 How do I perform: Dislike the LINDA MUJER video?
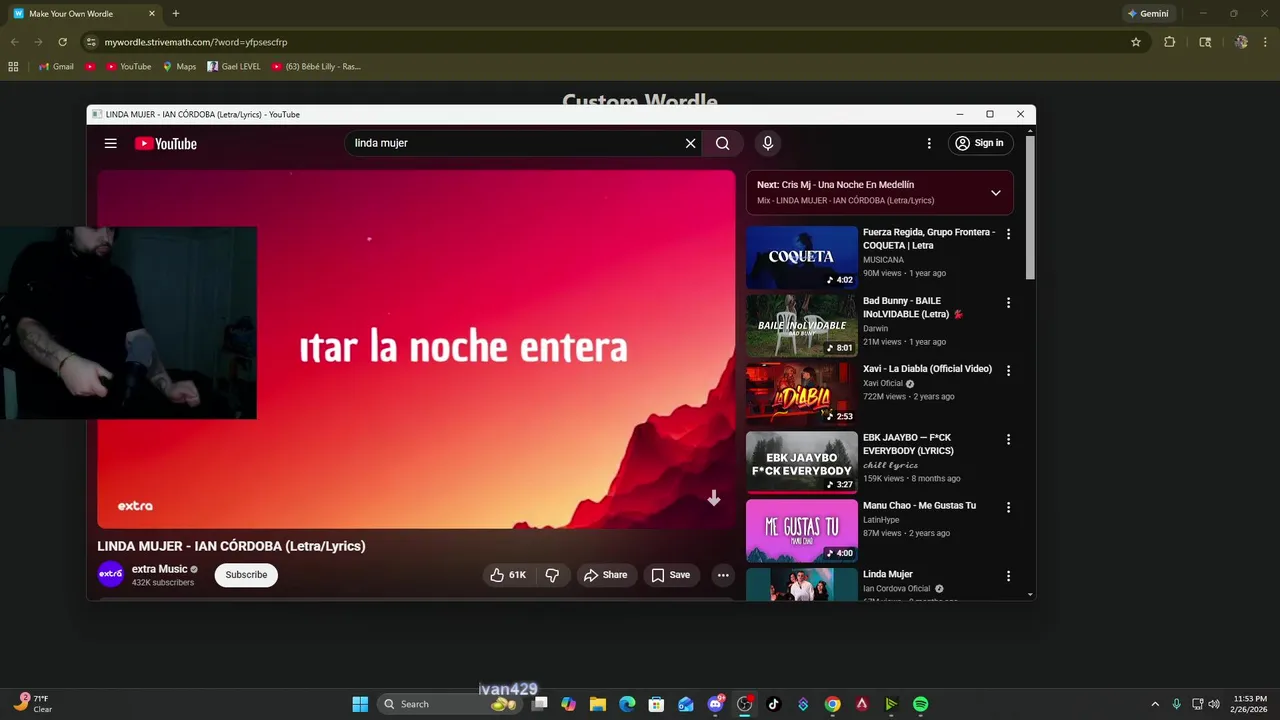click(552, 575)
